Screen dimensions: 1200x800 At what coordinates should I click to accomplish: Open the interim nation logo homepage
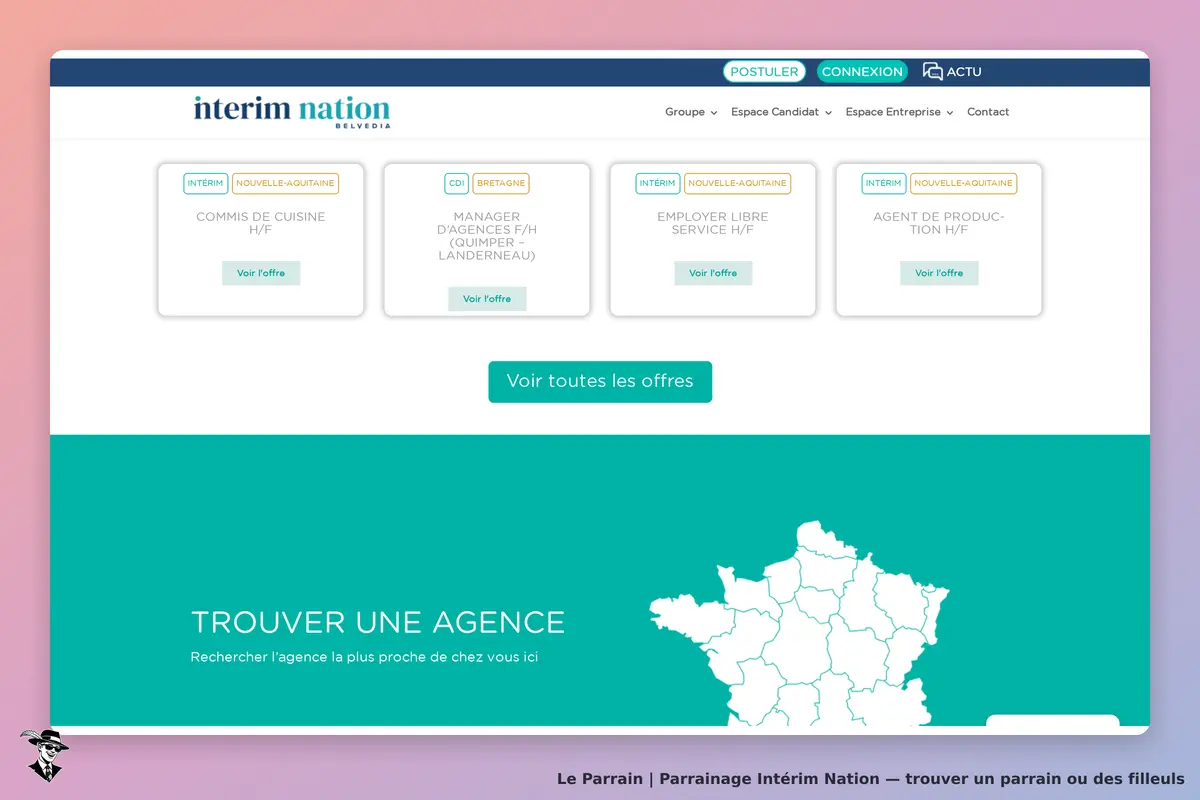pyautogui.click(x=292, y=111)
